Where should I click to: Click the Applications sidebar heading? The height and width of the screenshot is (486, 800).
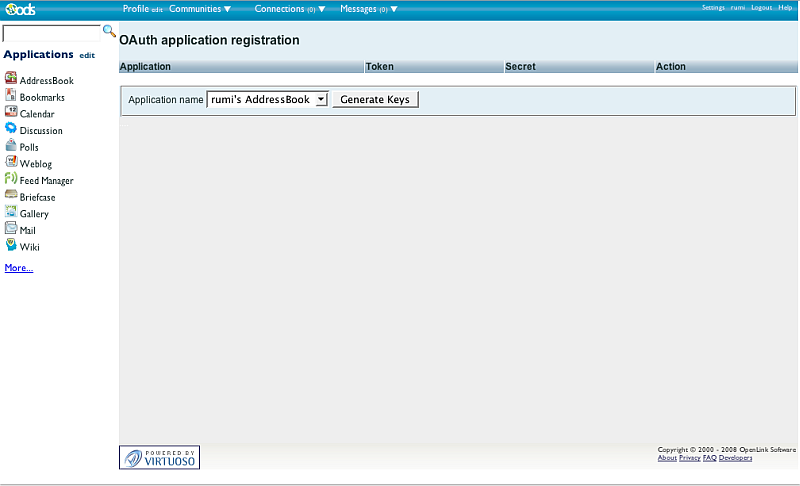click(x=38, y=54)
